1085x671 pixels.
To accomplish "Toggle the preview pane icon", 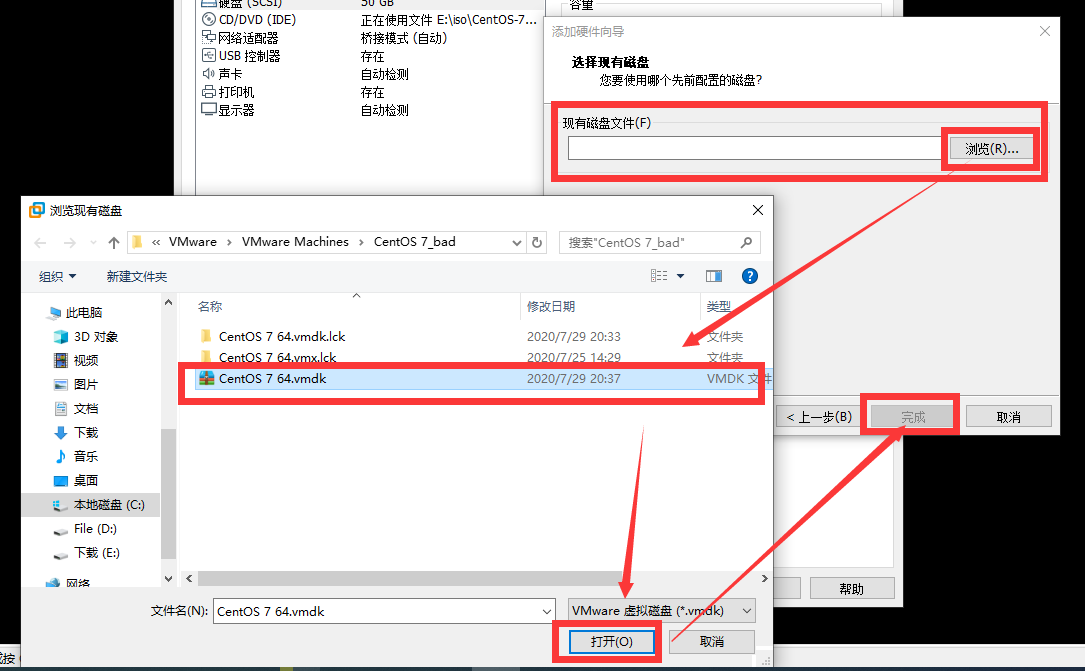I will (x=713, y=275).
